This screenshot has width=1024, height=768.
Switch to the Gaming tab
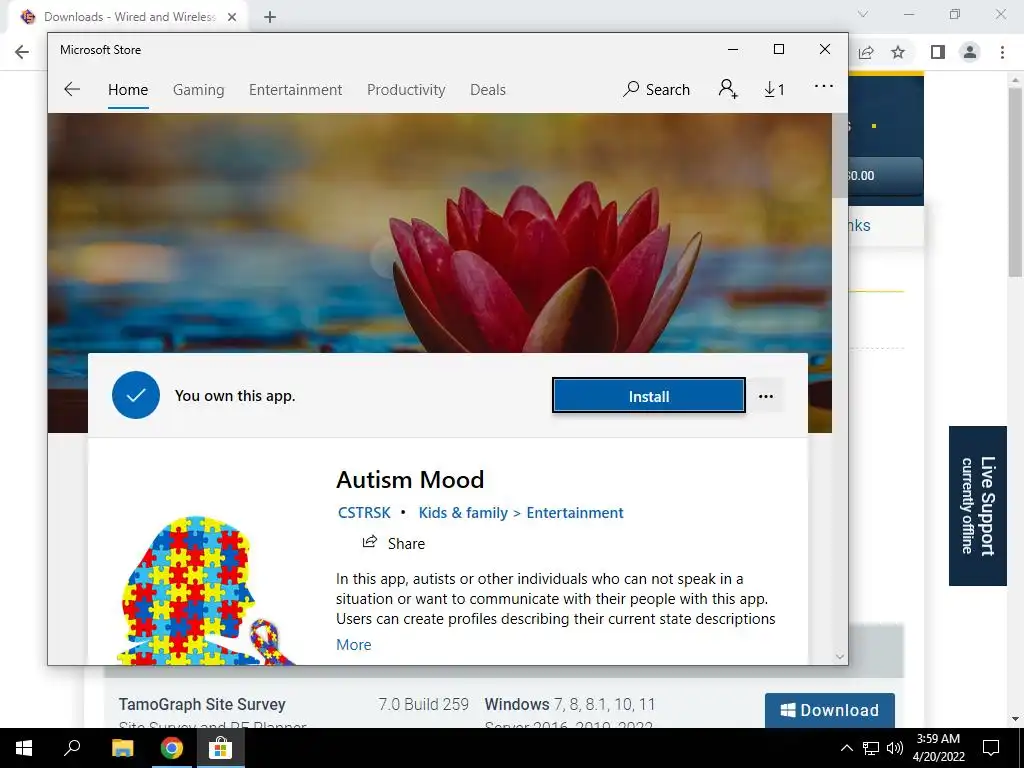click(199, 89)
